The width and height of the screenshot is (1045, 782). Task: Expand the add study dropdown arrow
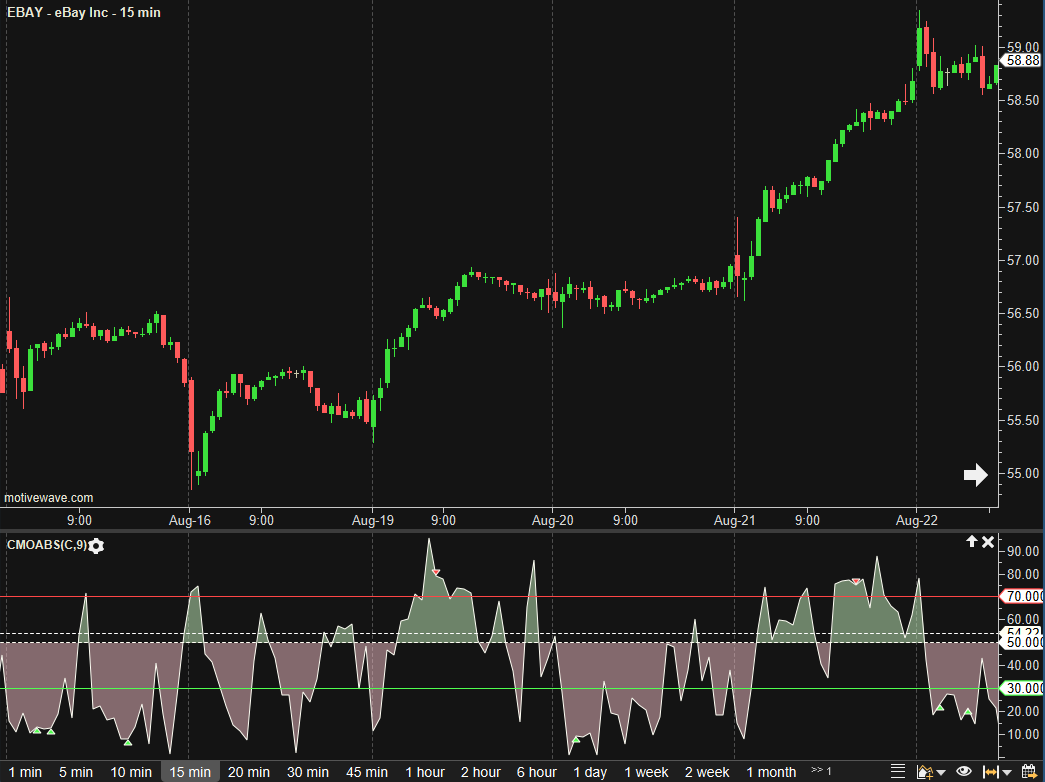(x=941, y=772)
